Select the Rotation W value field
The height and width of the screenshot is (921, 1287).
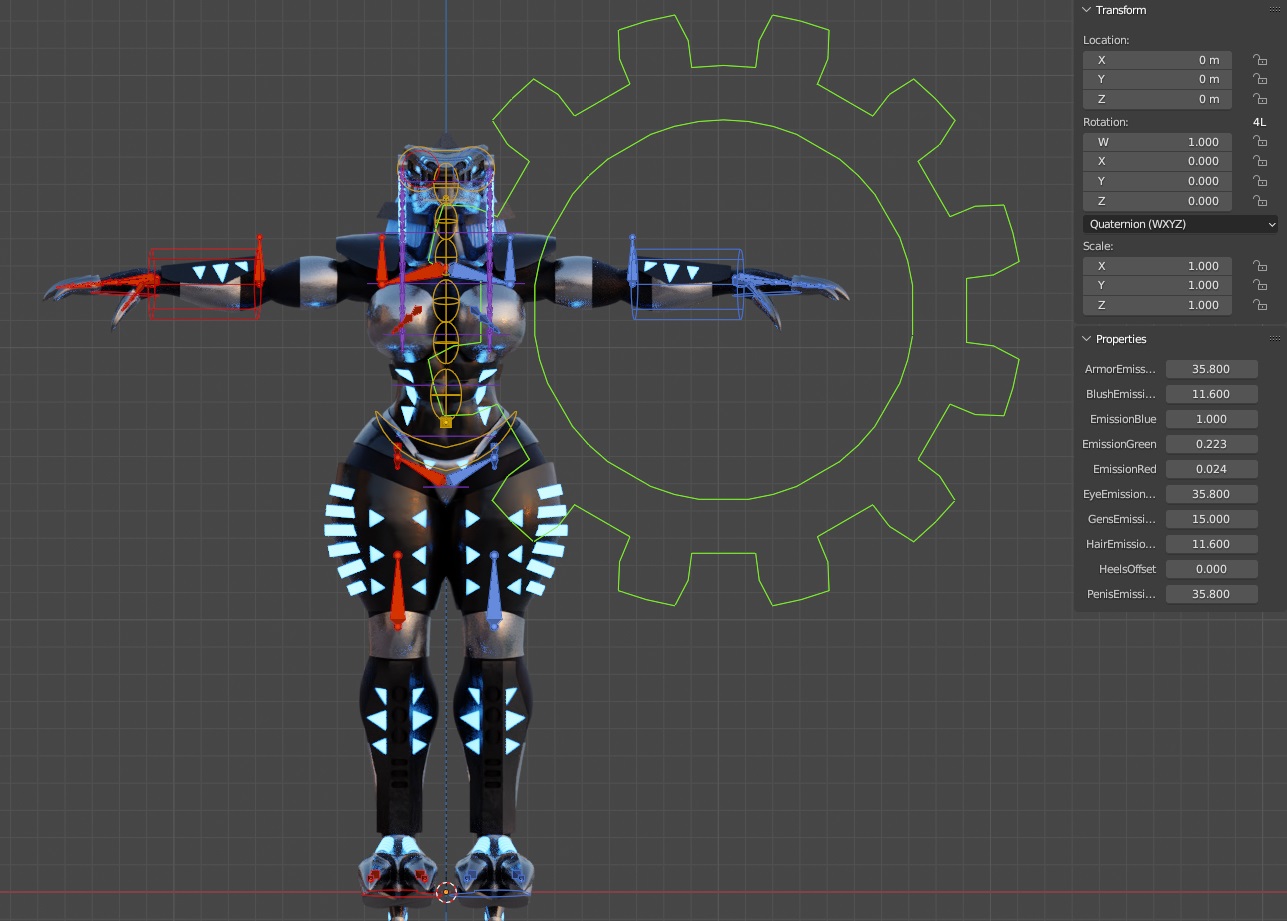coord(1157,142)
